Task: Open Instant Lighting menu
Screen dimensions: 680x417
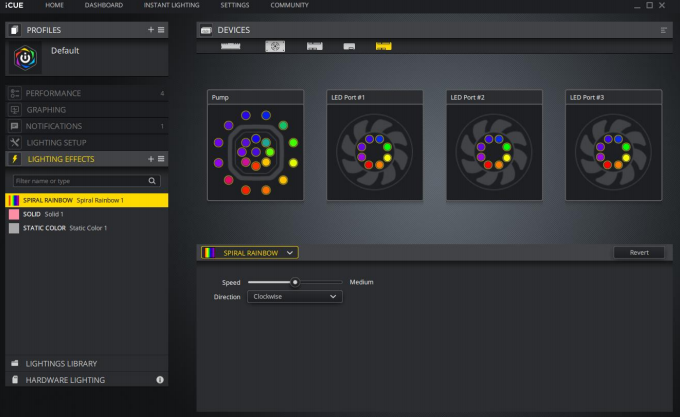Action: tap(171, 5)
